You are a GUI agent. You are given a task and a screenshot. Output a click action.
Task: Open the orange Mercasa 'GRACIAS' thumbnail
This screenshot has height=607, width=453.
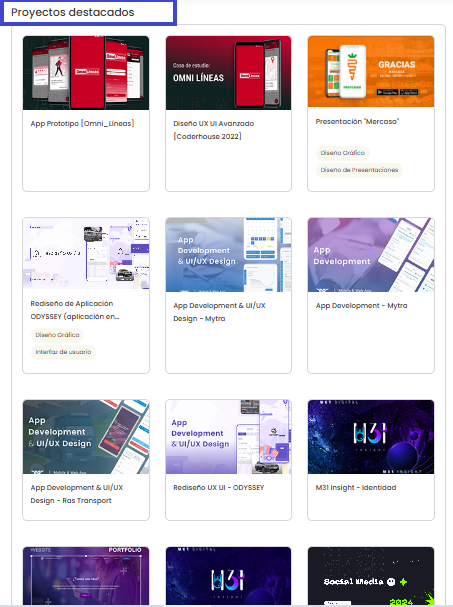click(x=371, y=71)
